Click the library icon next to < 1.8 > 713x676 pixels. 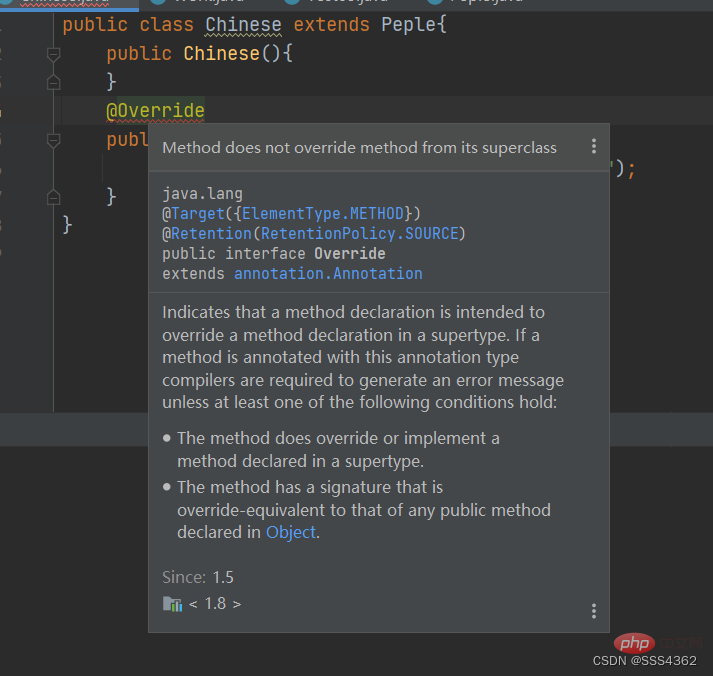(172, 604)
